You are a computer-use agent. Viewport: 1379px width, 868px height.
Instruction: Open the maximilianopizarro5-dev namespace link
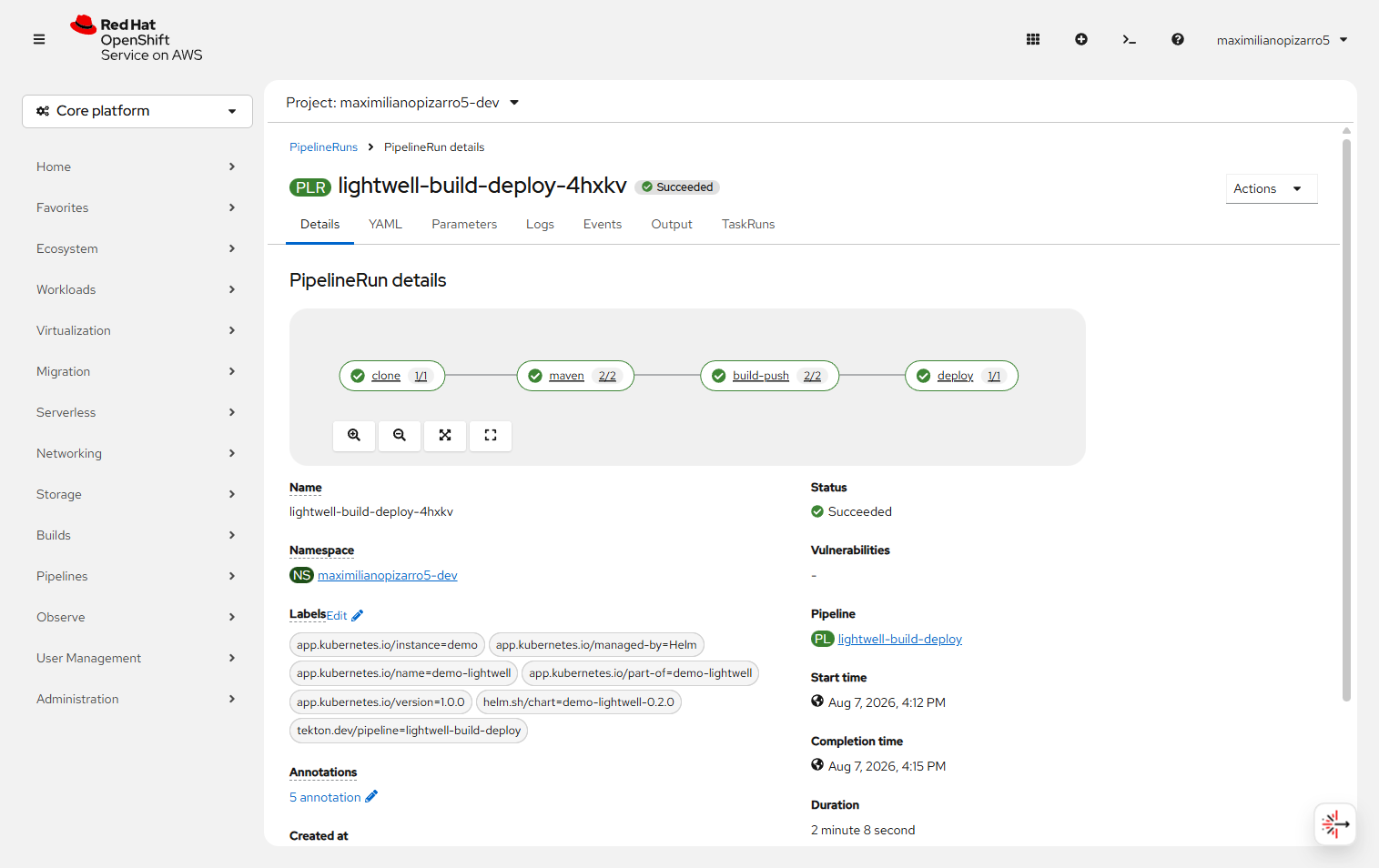[x=388, y=575]
